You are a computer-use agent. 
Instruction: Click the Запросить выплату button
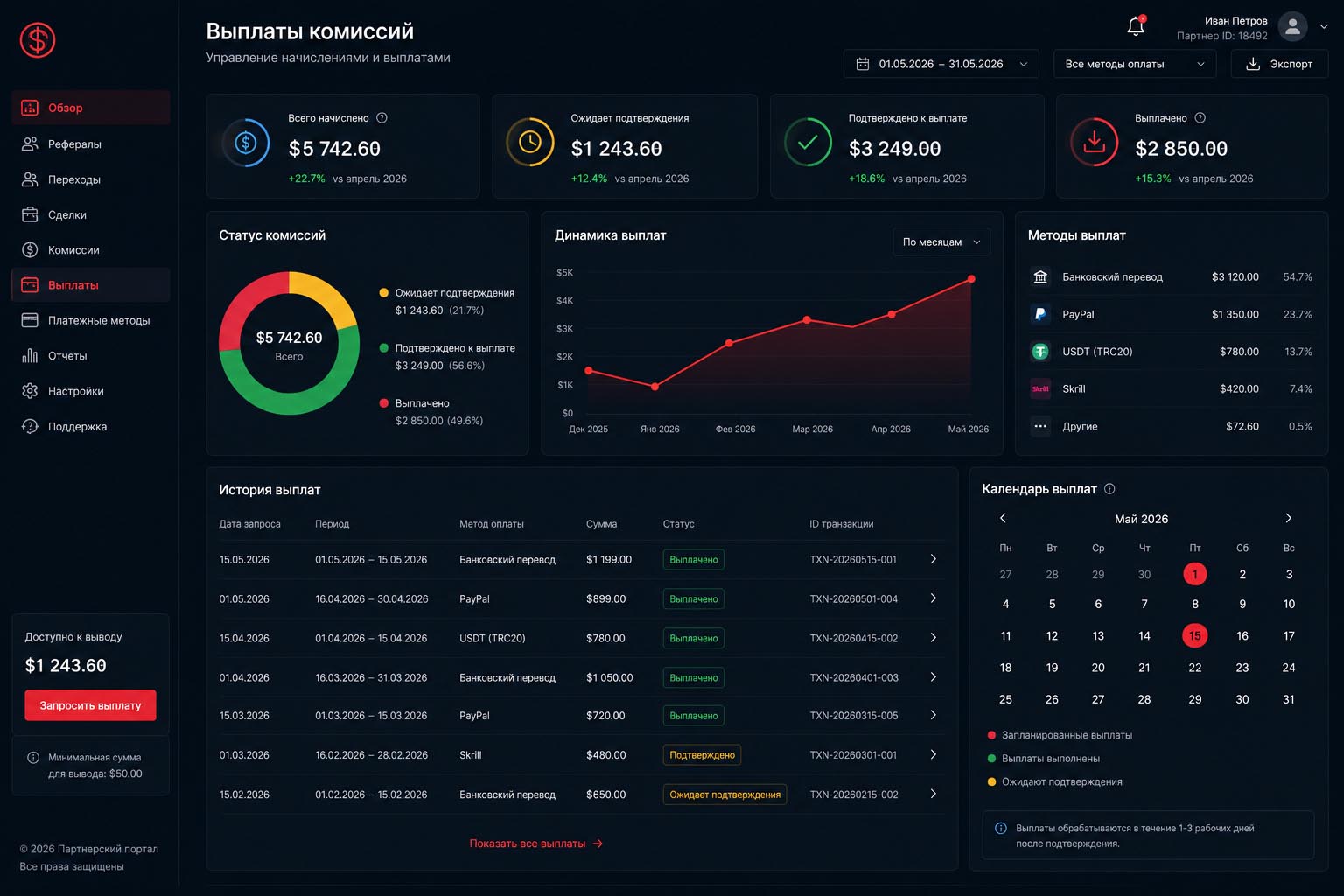pos(90,705)
